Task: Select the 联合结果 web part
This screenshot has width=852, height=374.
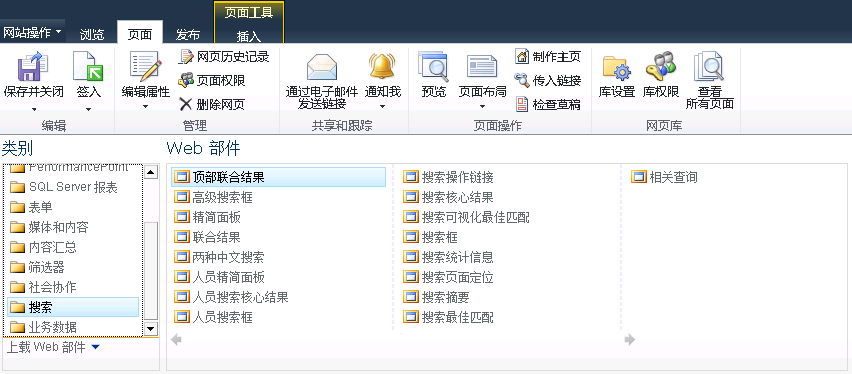Action: [207, 238]
